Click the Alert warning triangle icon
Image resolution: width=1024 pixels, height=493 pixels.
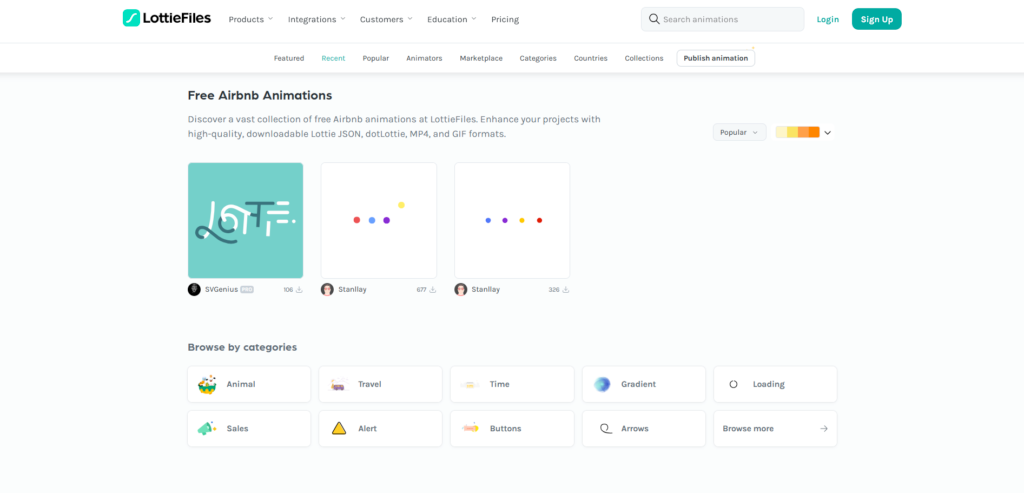pos(339,428)
